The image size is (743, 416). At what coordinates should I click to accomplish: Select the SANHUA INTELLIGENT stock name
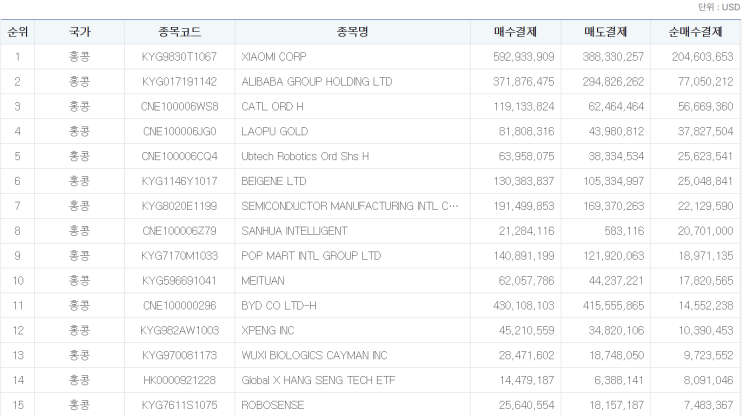[294, 231]
